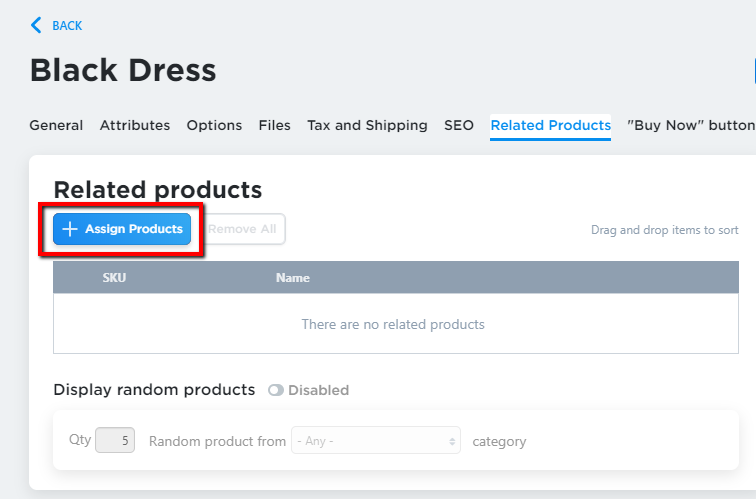
Task: Click the Qty input field
Action: coord(115,440)
